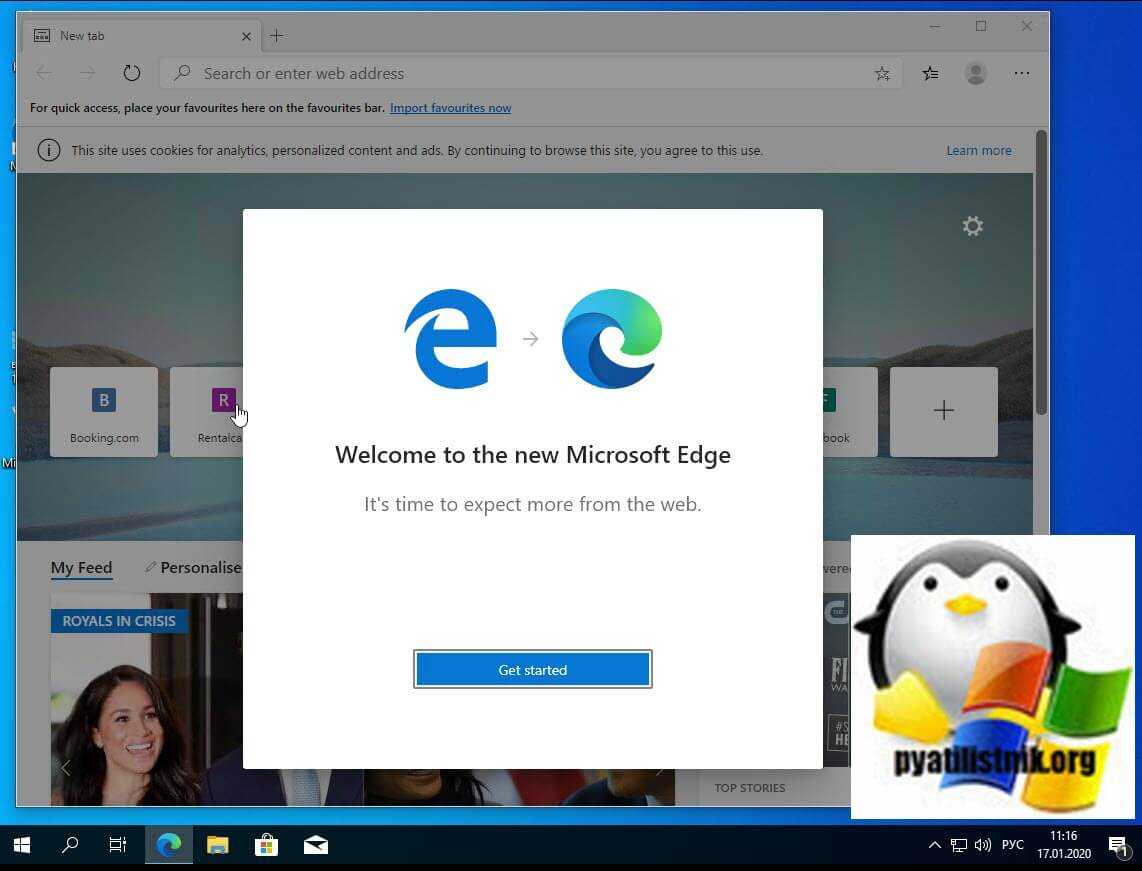Image resolution: width=1142 pixels, height=871 pixels.
Task: Show hidden system tray icons
Action: tap(934, 845)
